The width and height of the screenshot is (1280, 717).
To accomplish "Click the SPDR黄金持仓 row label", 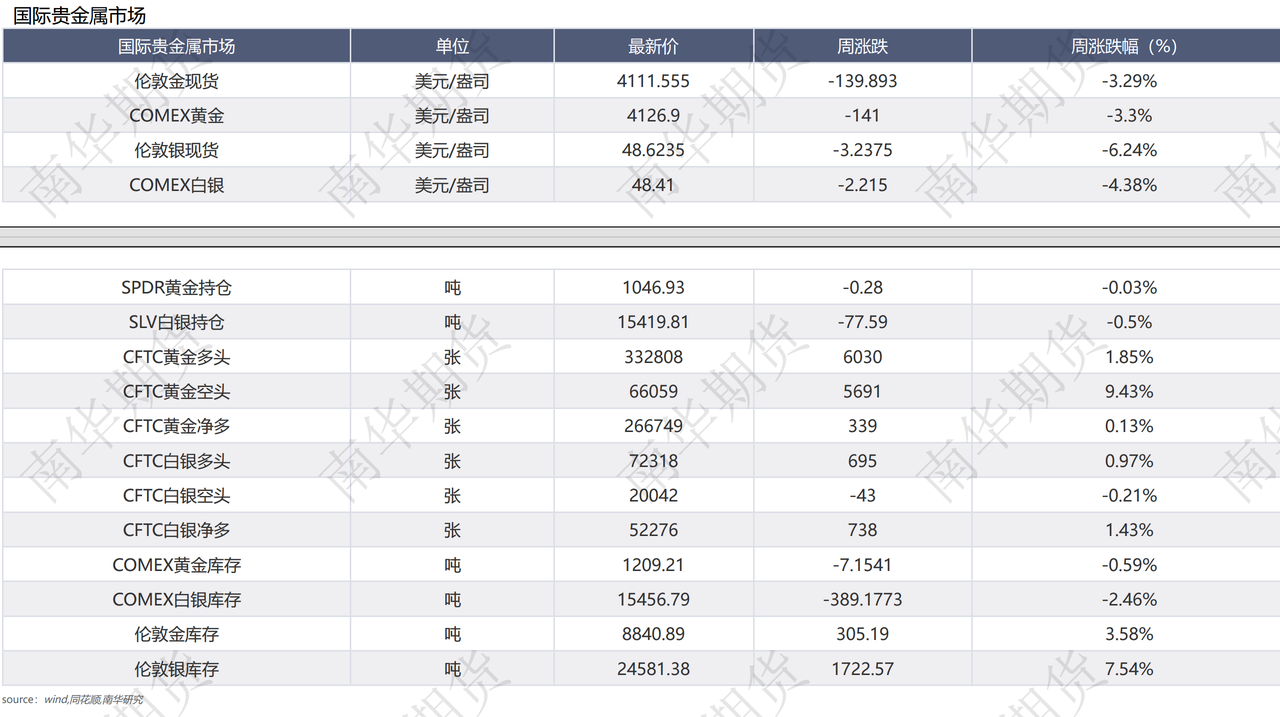I will click(x=176, y=287).
